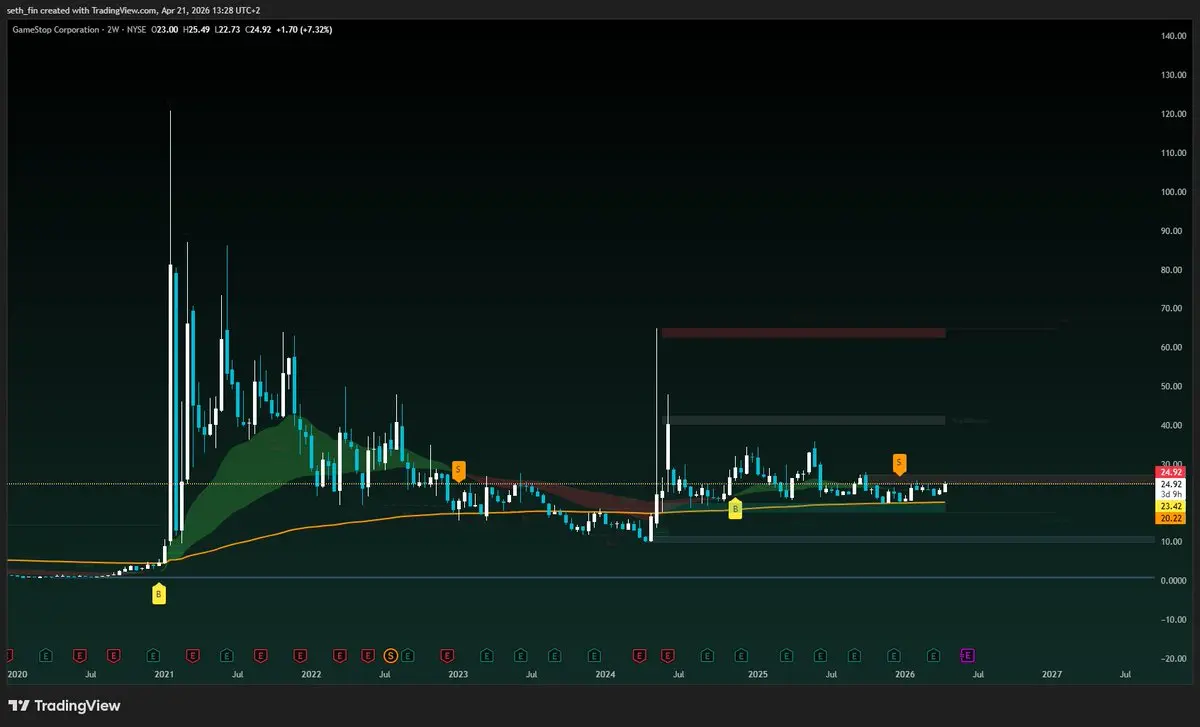
Task: Click the orange S signal marker near 2026
Action: (899, 462)
